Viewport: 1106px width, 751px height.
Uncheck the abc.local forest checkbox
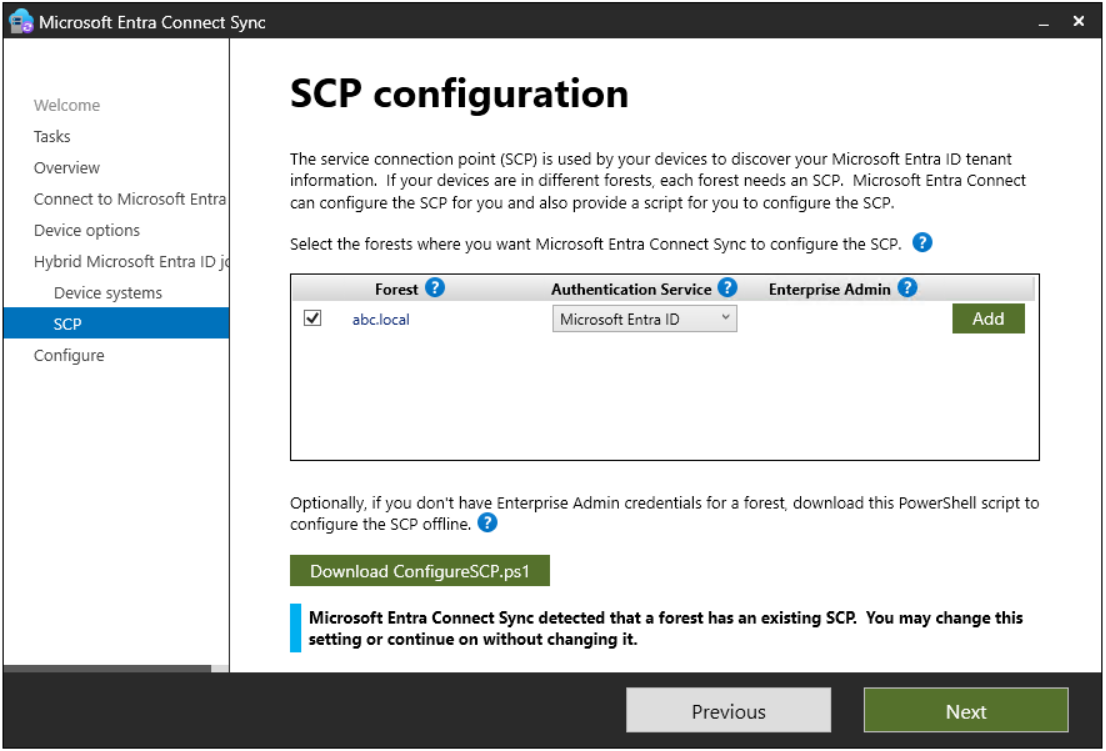point(312,318)
